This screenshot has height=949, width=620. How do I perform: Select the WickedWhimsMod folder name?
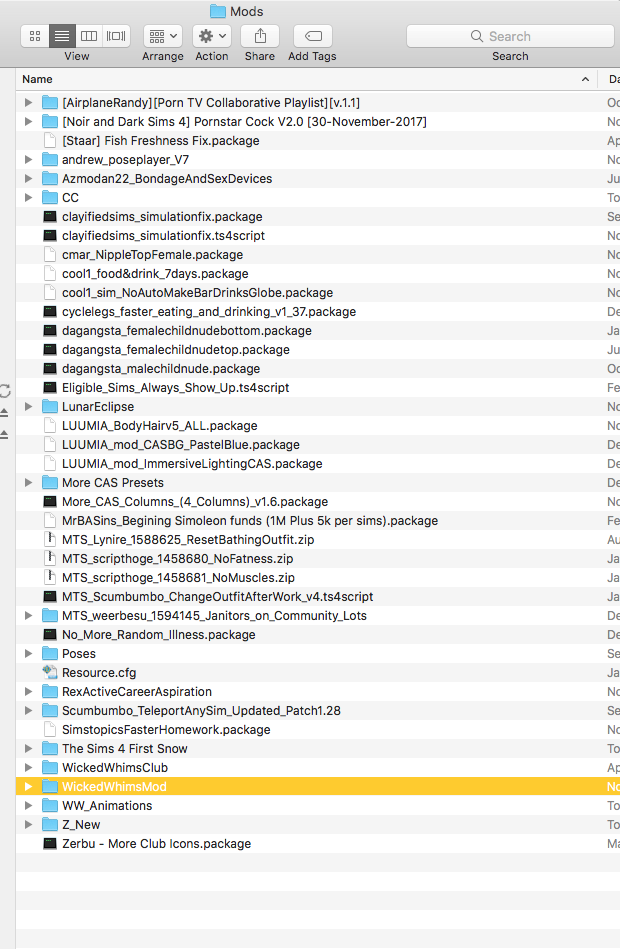[114, 787]
